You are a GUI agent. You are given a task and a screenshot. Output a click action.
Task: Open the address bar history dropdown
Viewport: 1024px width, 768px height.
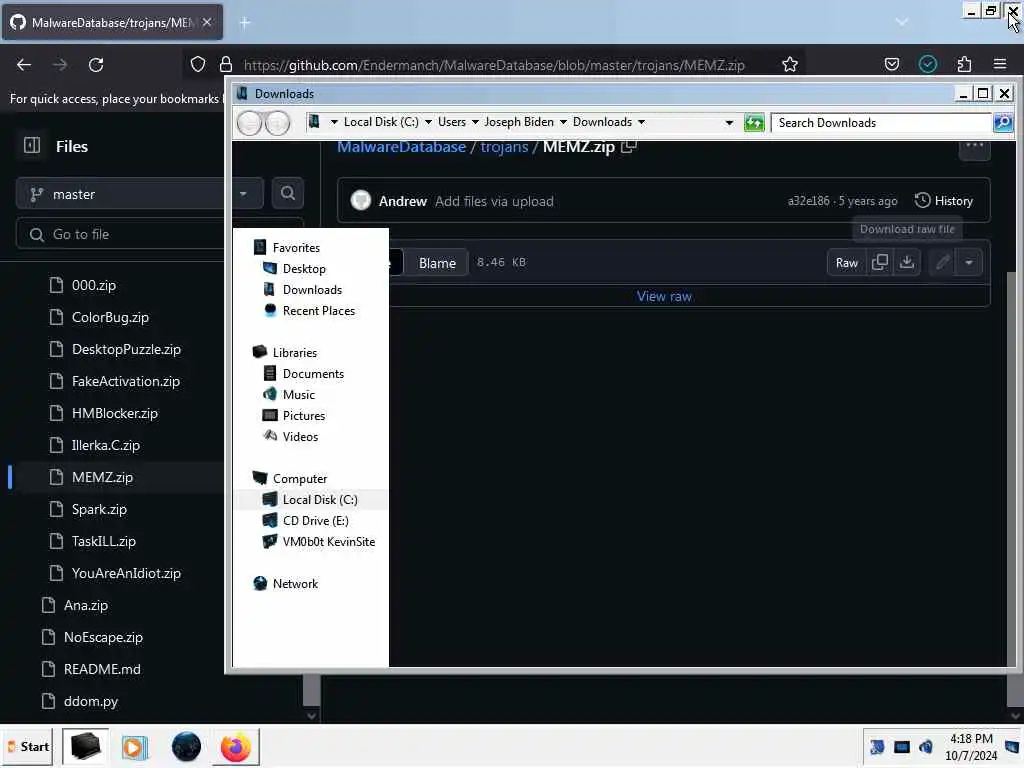(729, 122)
